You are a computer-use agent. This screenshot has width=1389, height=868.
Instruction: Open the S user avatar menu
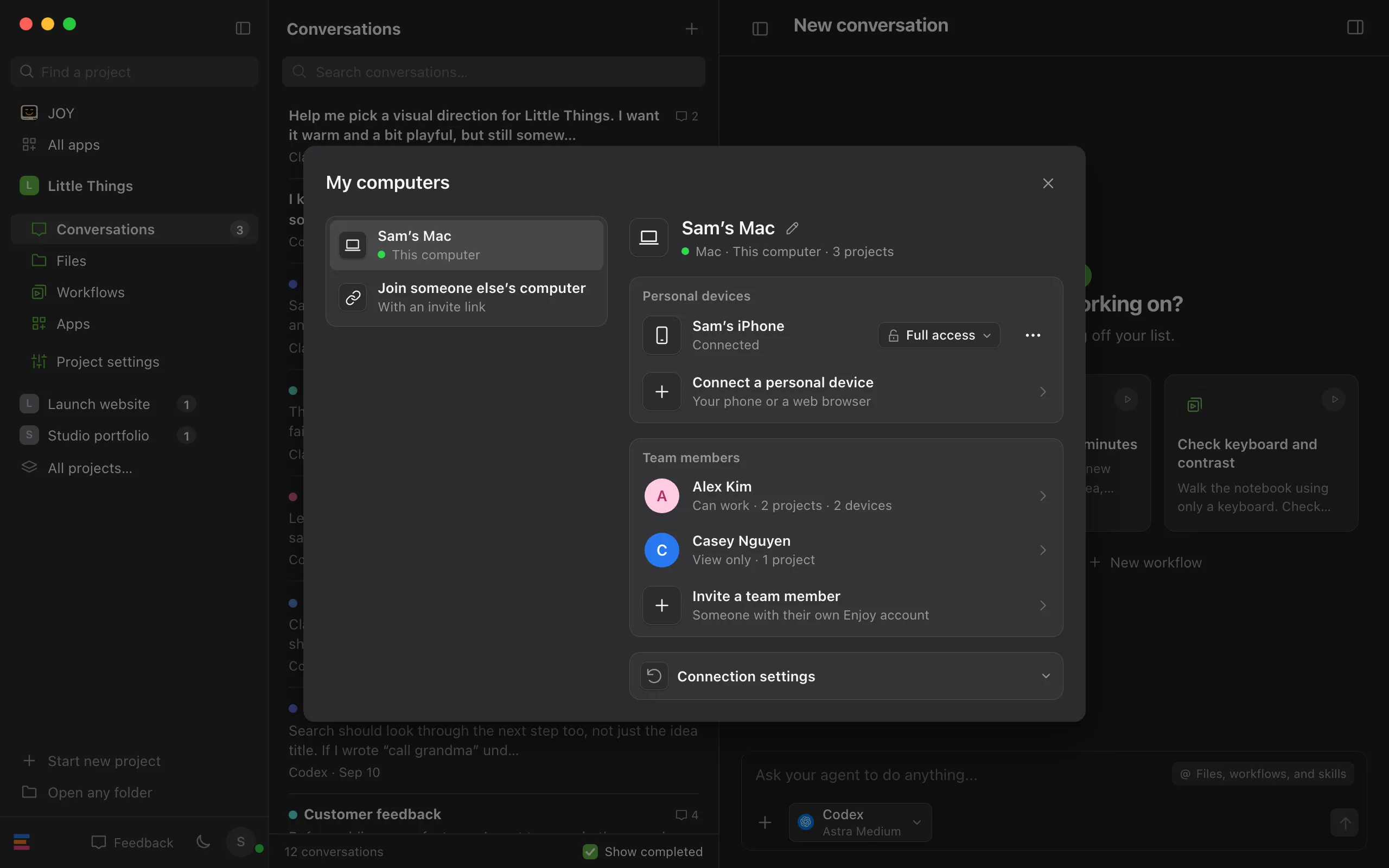point(241,842)
